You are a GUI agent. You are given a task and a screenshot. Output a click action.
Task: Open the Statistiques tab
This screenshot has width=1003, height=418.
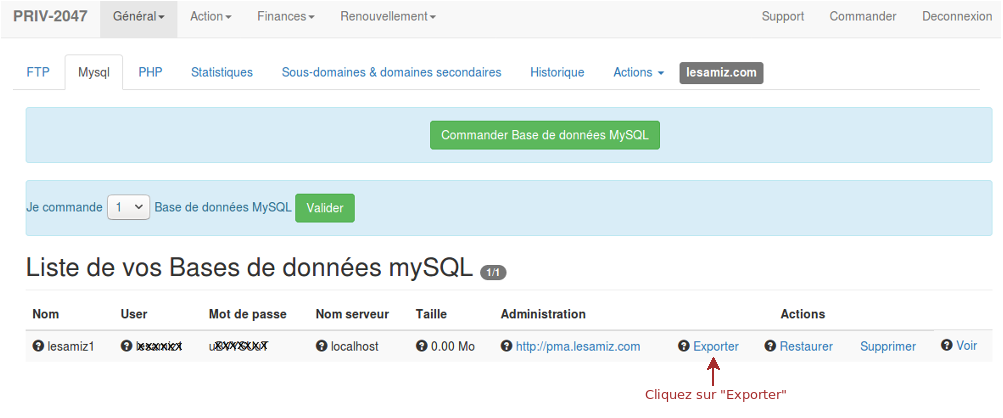222,72
